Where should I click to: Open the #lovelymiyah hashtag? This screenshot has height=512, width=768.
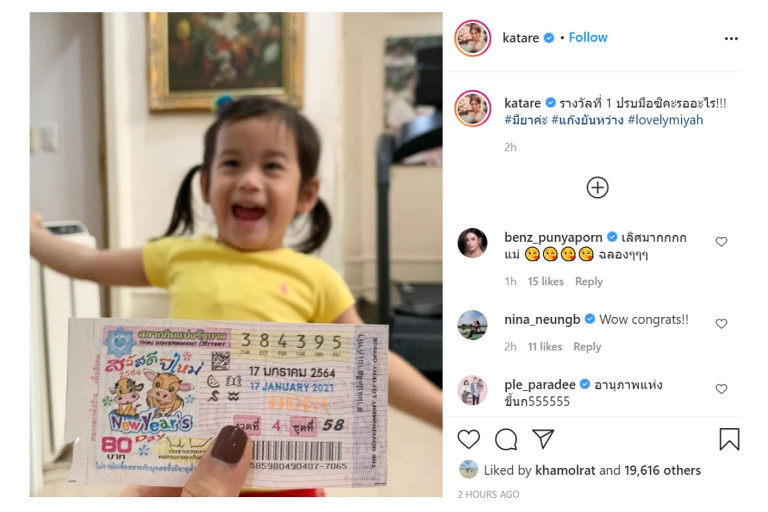665,120
